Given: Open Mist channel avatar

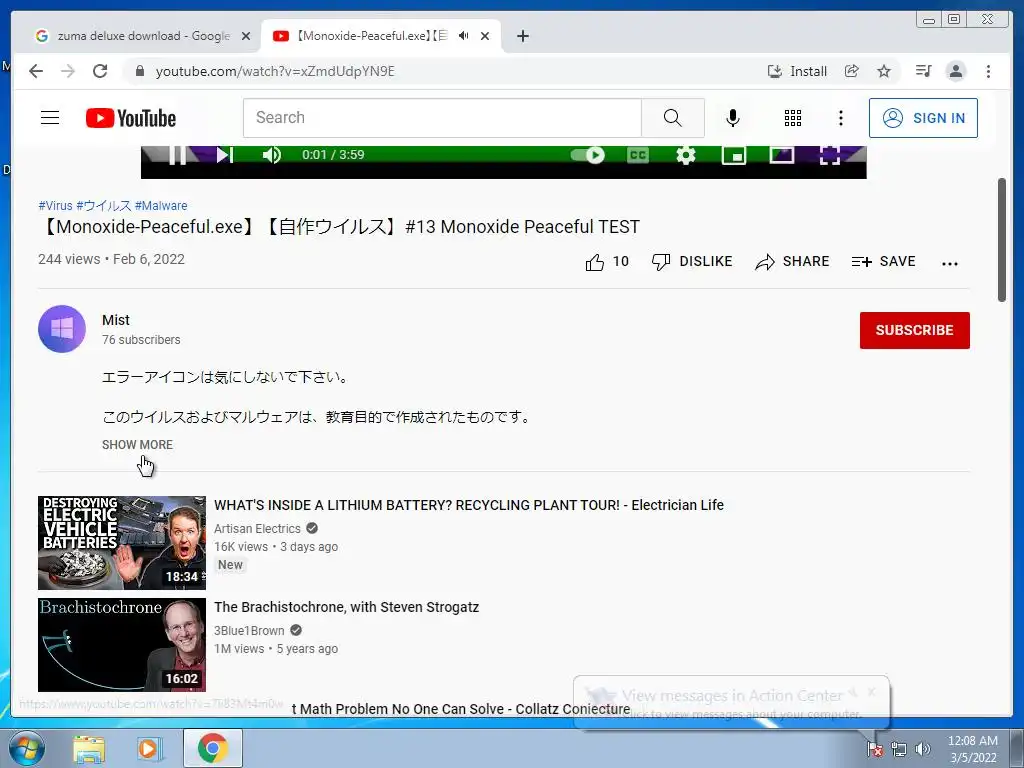Looking at the screenshot, I should click(x=62, y=329).
